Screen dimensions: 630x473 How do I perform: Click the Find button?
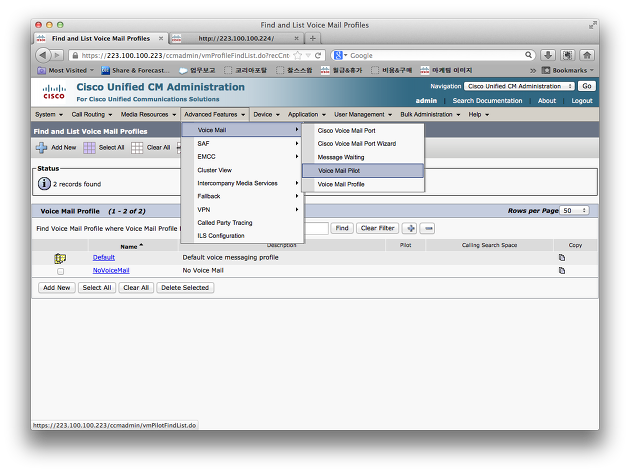(x=342, y=228)
